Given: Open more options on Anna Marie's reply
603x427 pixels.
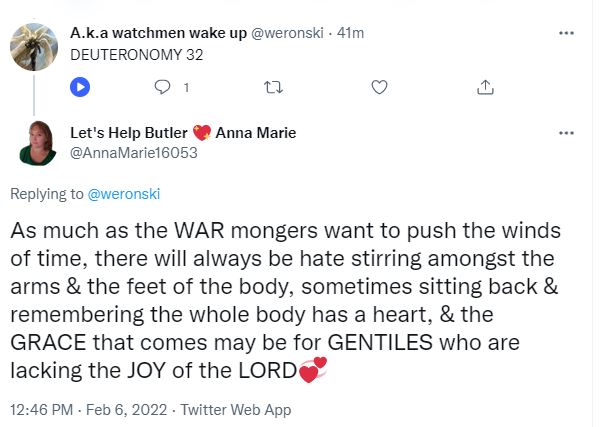Looking at the screenshot, I should [566, 133].
